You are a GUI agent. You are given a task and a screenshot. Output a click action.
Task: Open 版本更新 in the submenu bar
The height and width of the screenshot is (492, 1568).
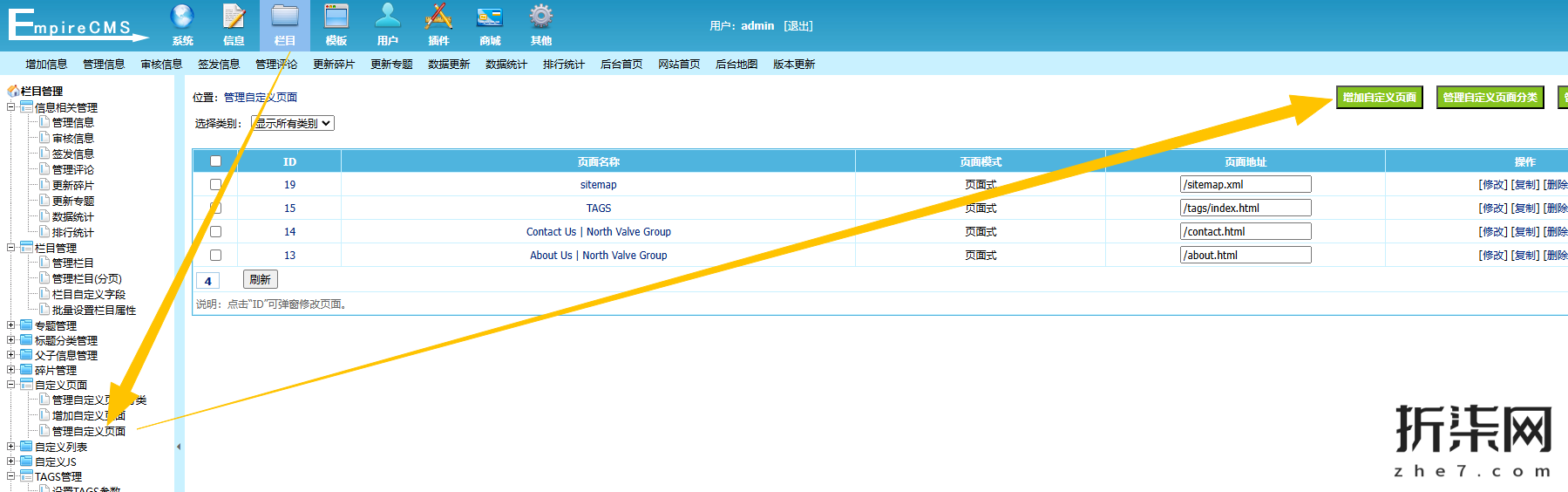[x=794, y=65]
